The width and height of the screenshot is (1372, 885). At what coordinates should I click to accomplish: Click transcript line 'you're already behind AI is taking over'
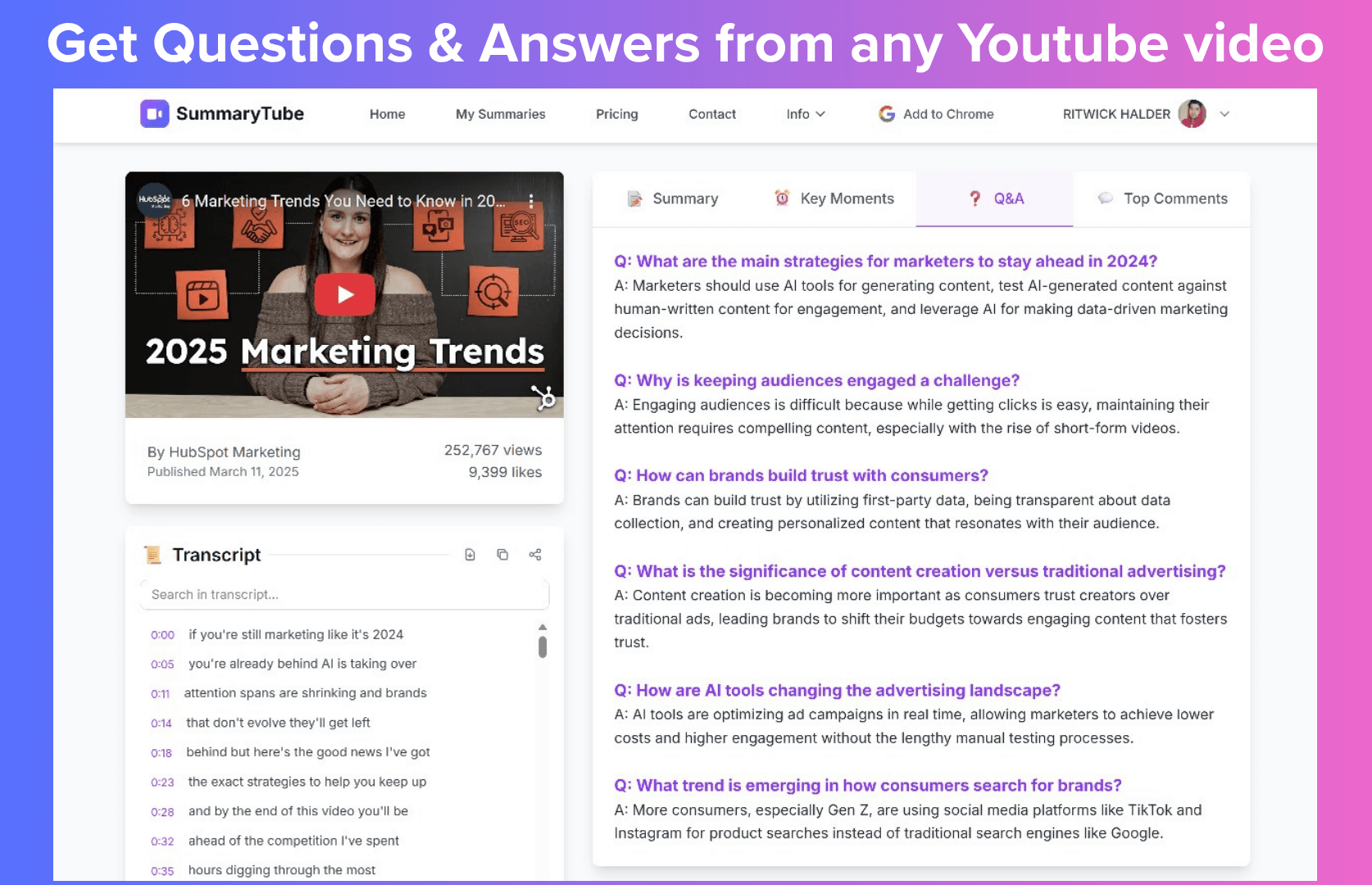coord(302,664)
